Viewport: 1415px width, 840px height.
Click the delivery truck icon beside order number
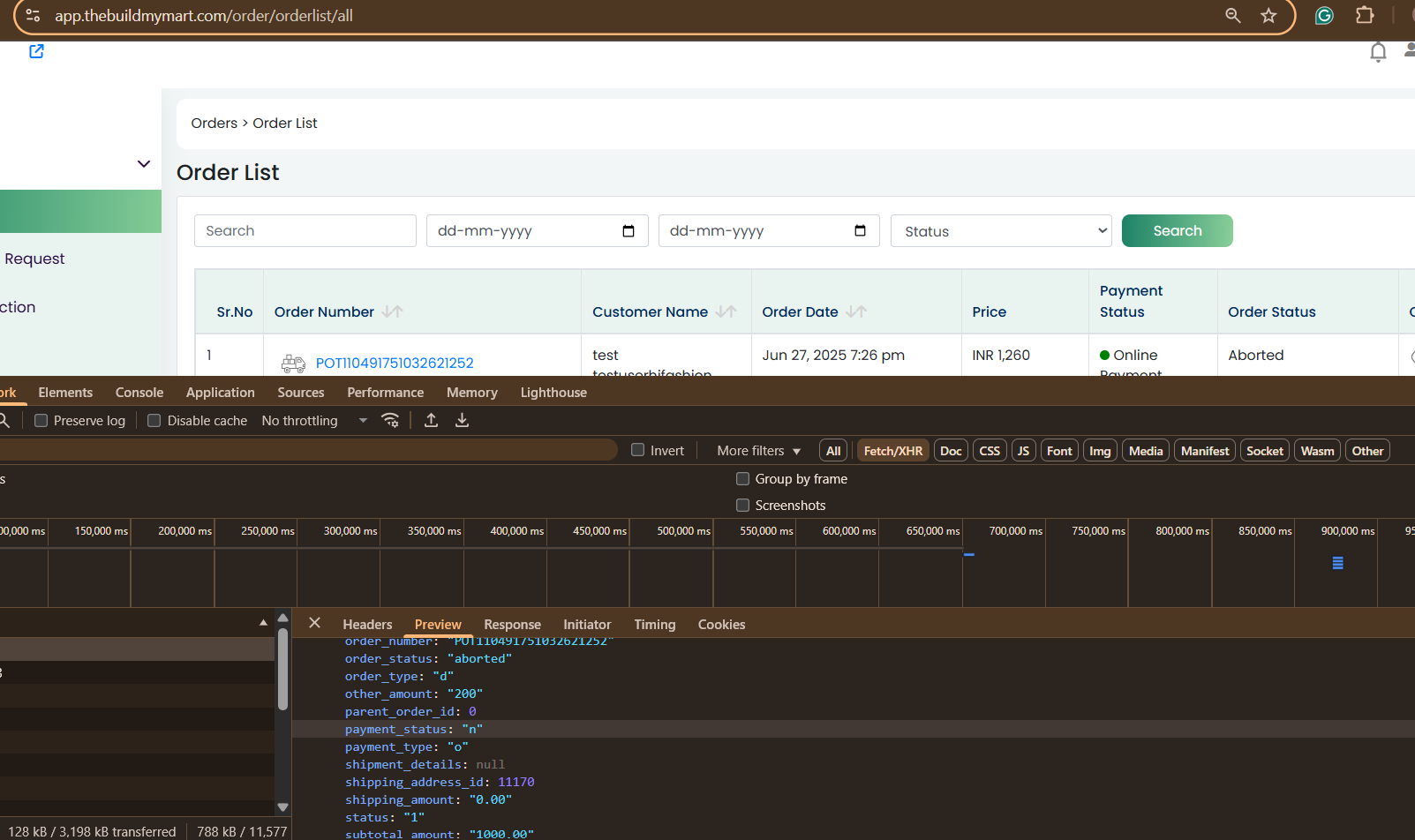point(293,363)
